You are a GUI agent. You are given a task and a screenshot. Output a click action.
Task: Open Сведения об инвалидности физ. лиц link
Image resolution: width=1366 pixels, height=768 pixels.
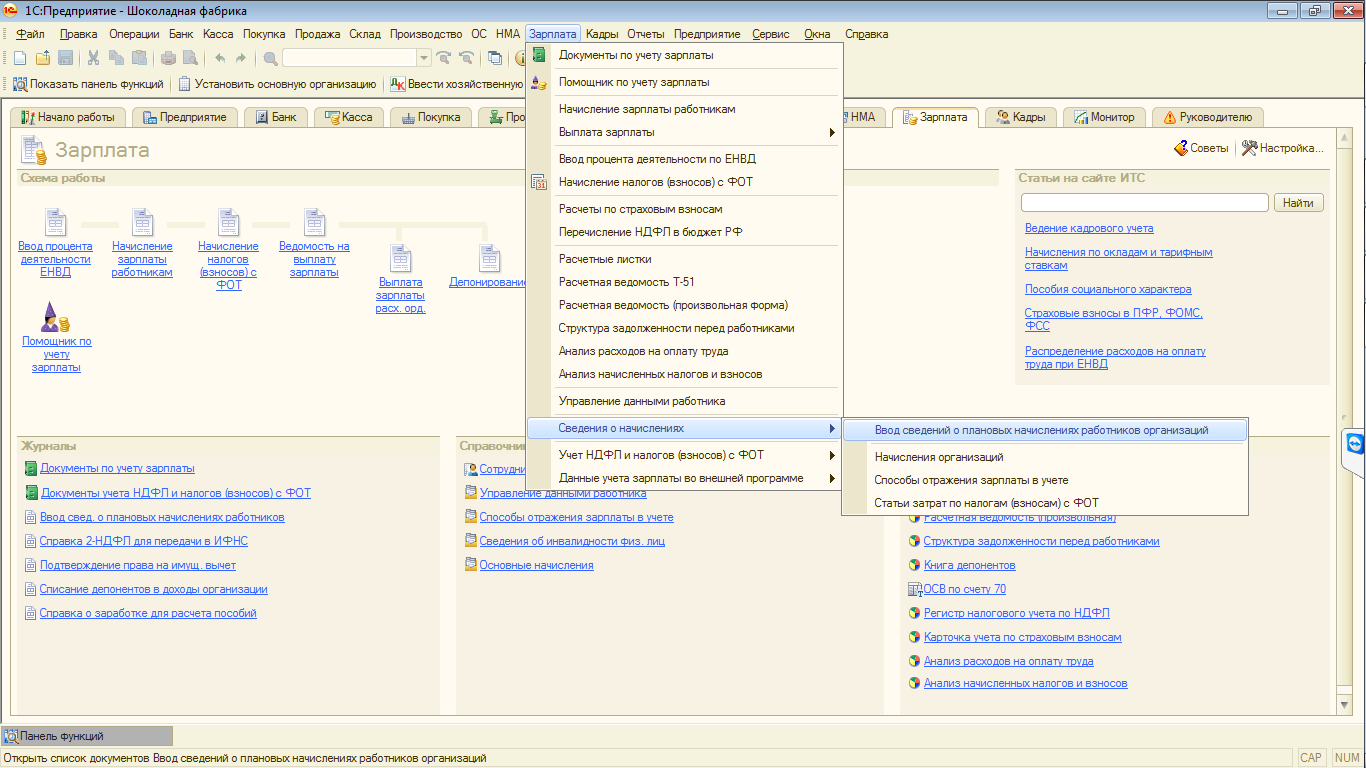click(572, 541)
